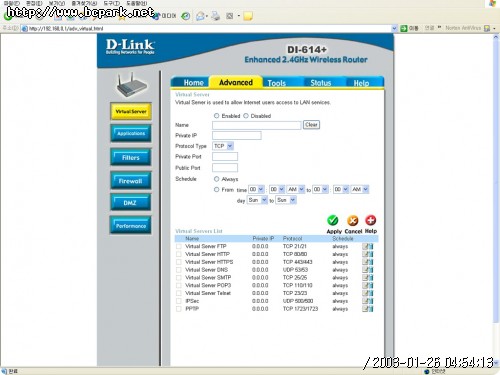
Task: Open the browser 파일(F) menu
Action: click(x=12, y=3)
